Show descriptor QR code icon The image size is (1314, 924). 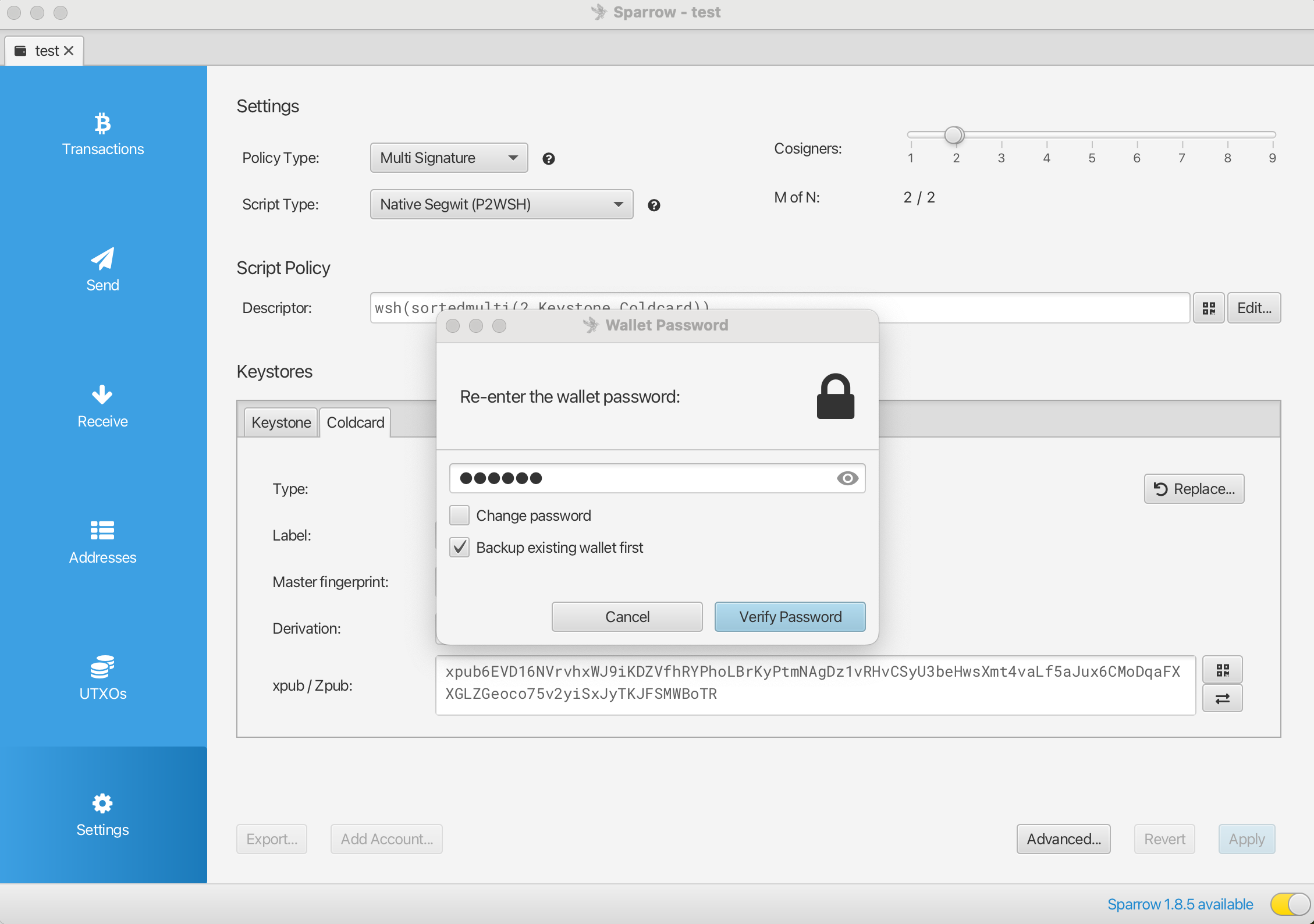pos(1209,308)
